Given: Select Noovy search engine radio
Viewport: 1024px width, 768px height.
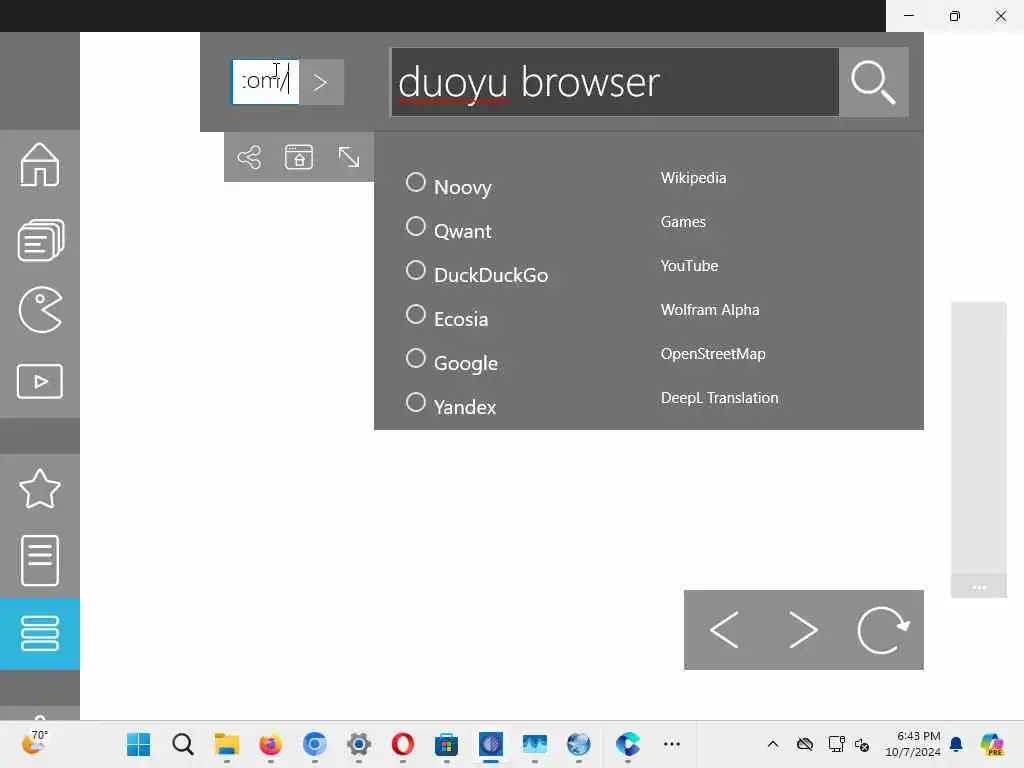Looking at the screenshot, I should coord(415,182).
